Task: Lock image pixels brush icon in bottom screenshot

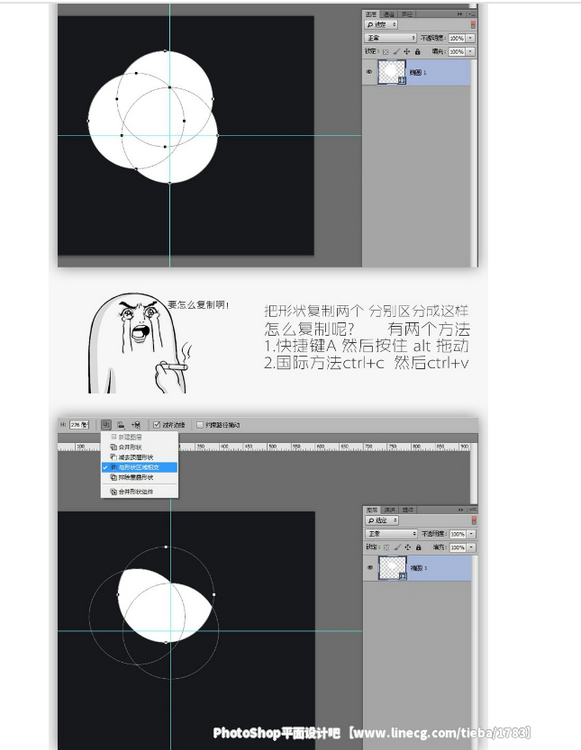Action: pyautogui.click(x=397, y=547)
